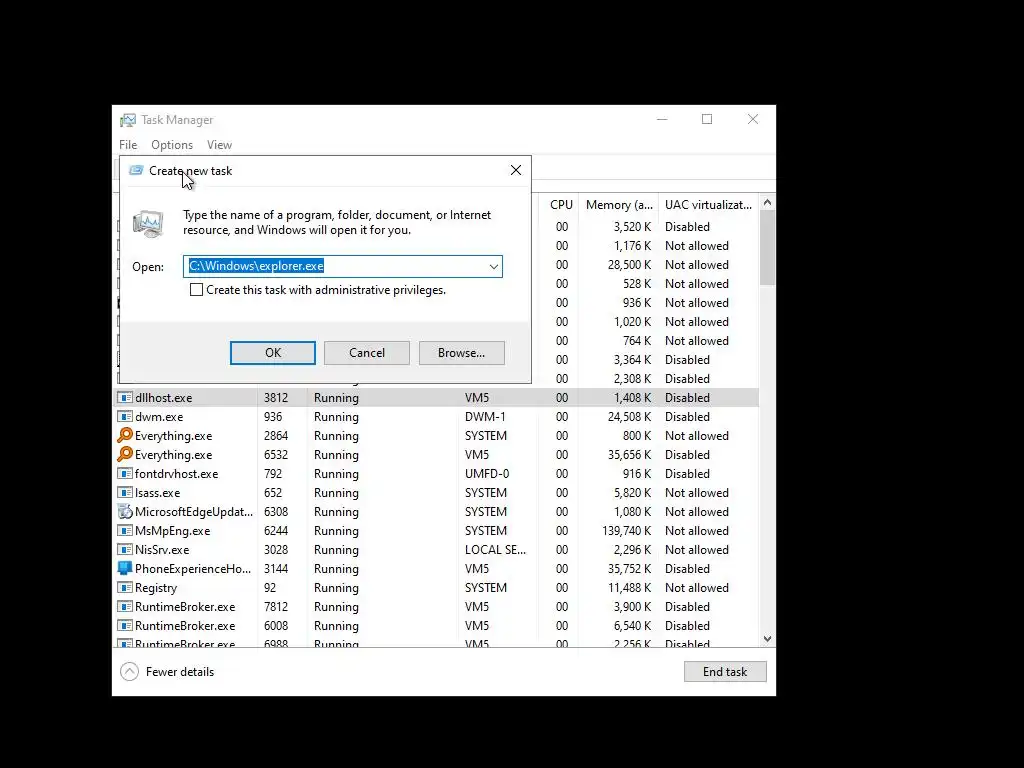Click the PhoneExperienceHost process icon

point(125,568)
